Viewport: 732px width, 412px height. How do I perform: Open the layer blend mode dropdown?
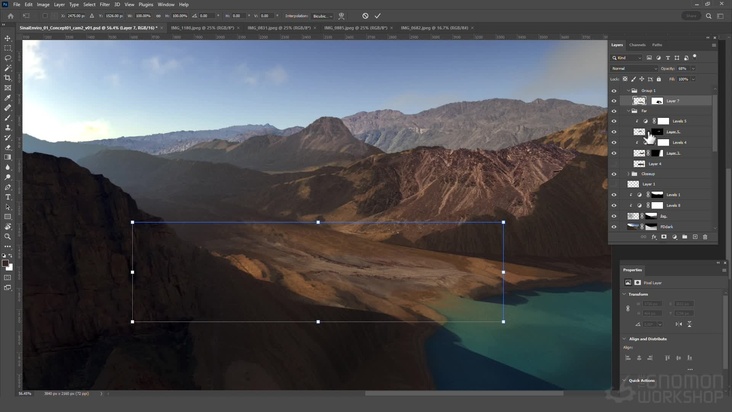[x=634, y=68]
